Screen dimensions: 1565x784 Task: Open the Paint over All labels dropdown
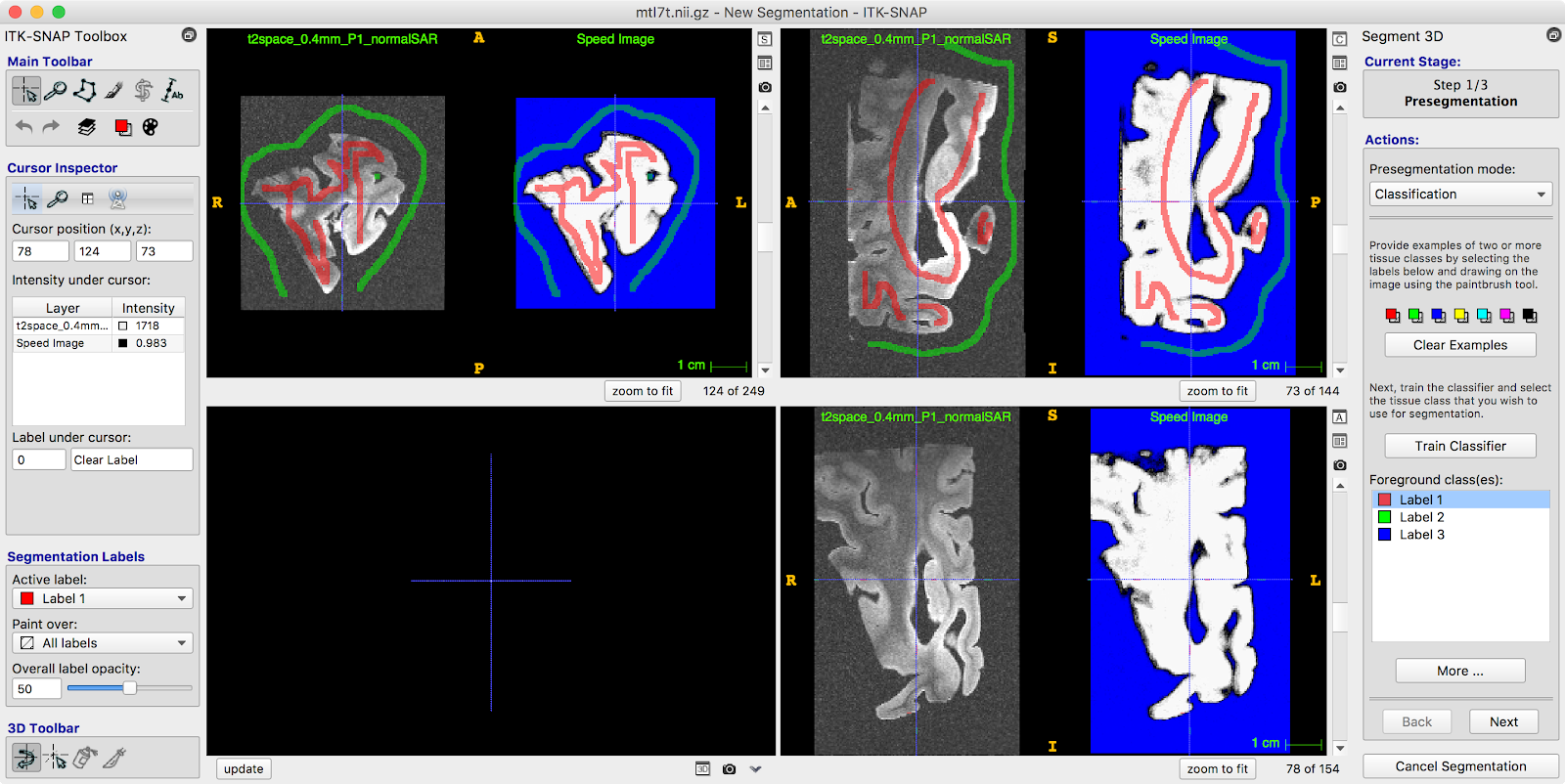[x=102, y=643]
